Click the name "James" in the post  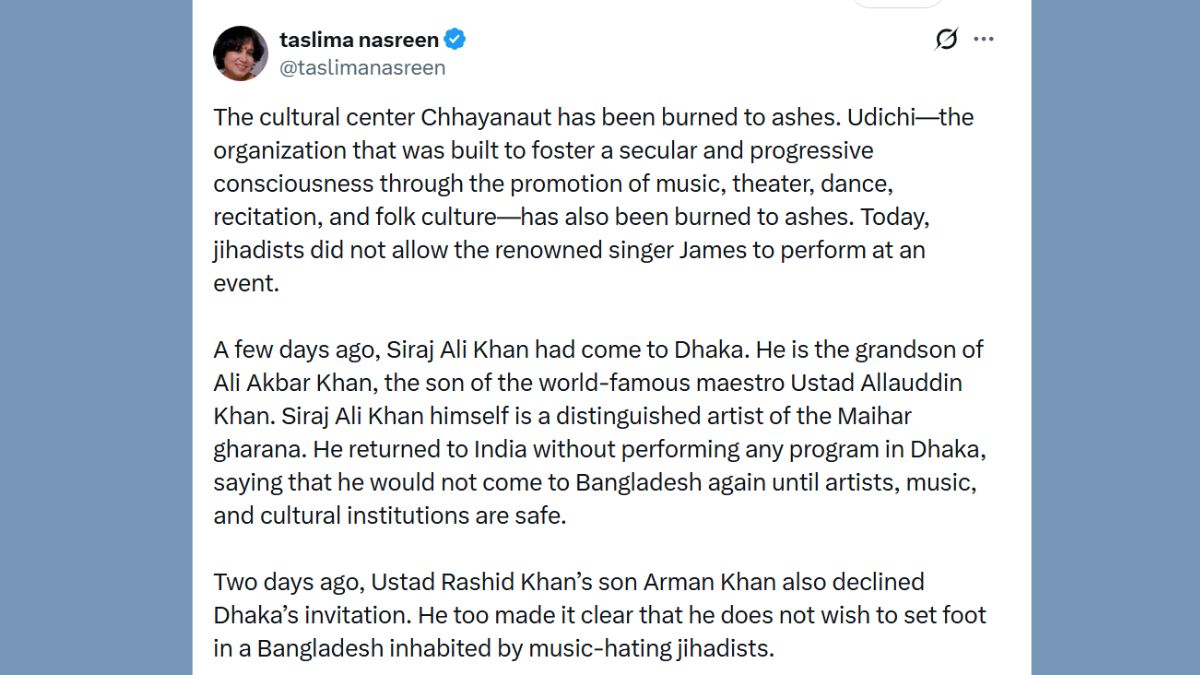(x=716, y=249)
